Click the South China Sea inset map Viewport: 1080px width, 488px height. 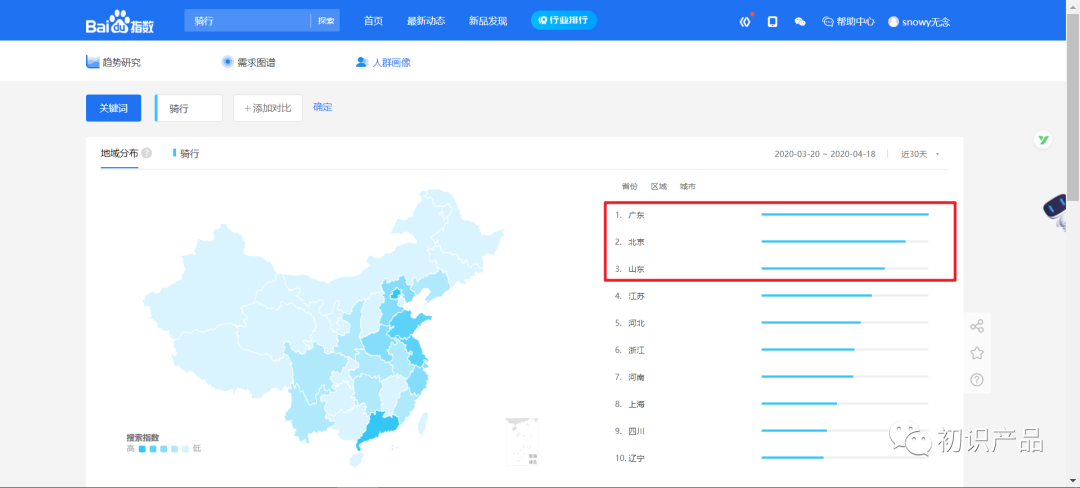click(x=521, y=441)
